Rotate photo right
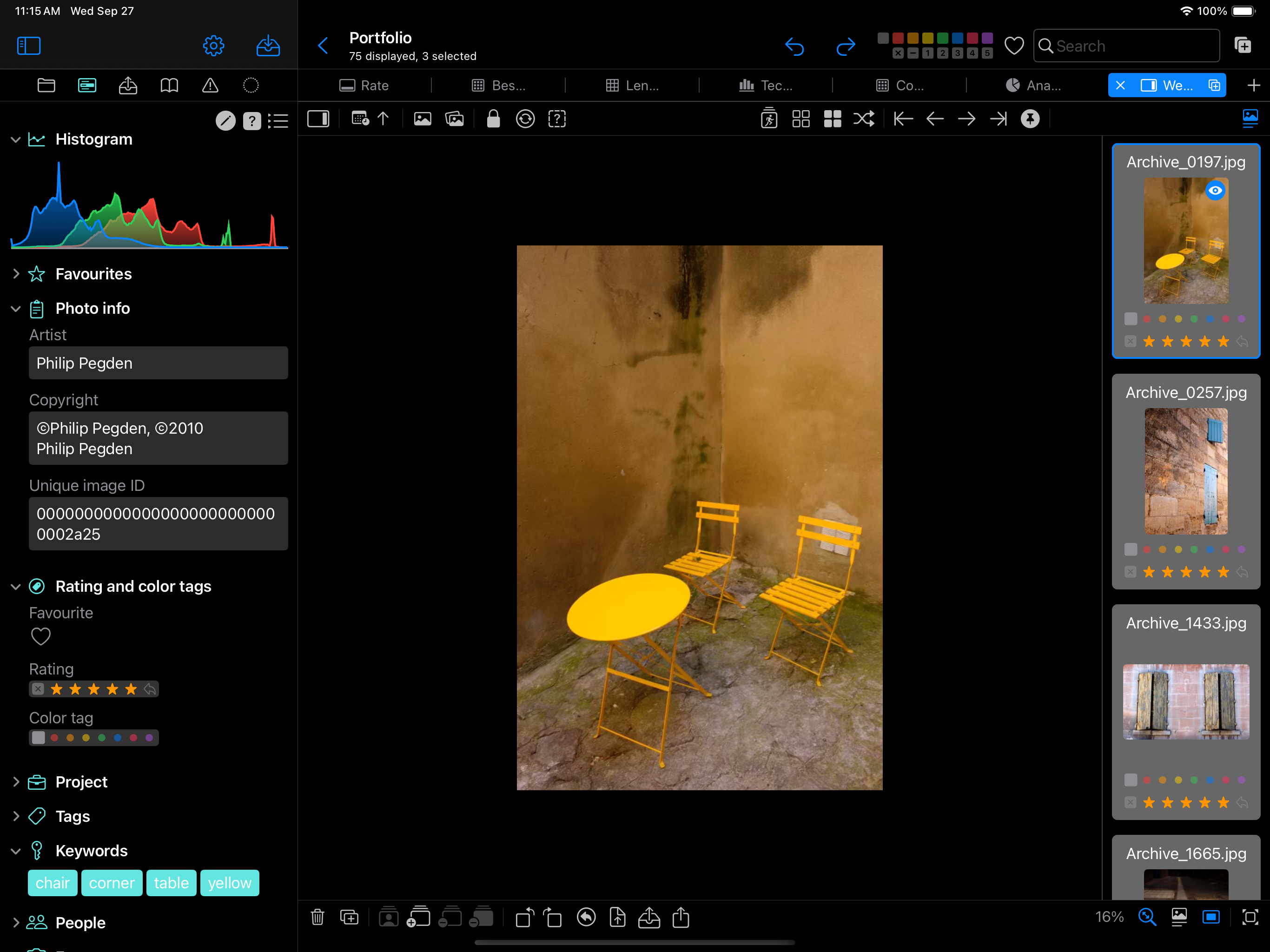 click(553, 917)
